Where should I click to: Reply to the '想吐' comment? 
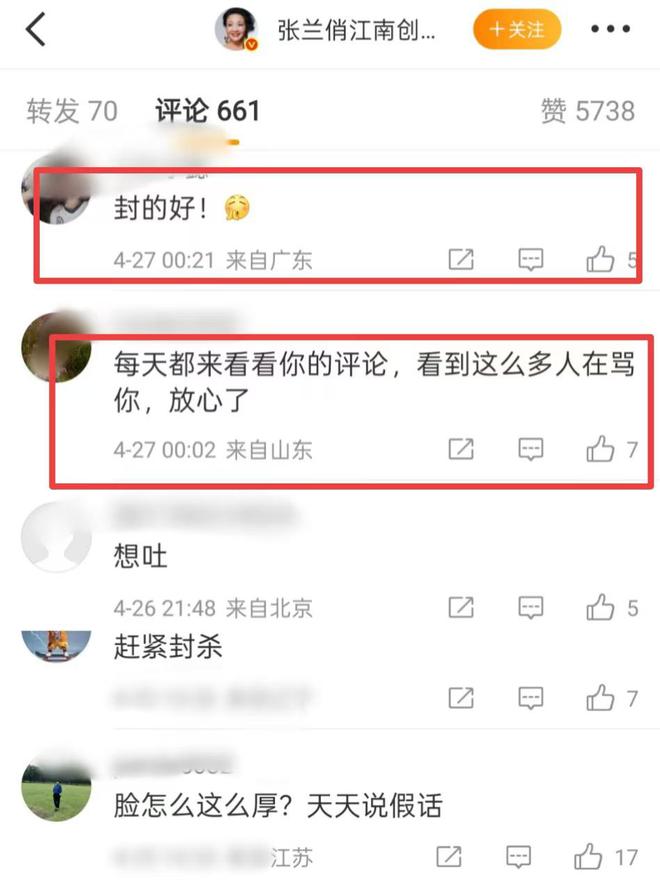click(531, 608)
